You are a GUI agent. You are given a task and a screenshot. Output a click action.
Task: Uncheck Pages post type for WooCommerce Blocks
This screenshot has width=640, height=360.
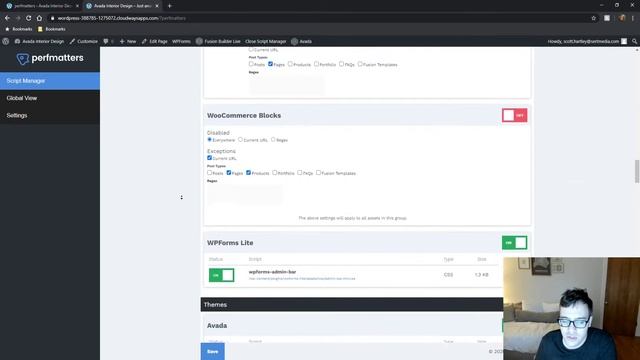[229, 173]
